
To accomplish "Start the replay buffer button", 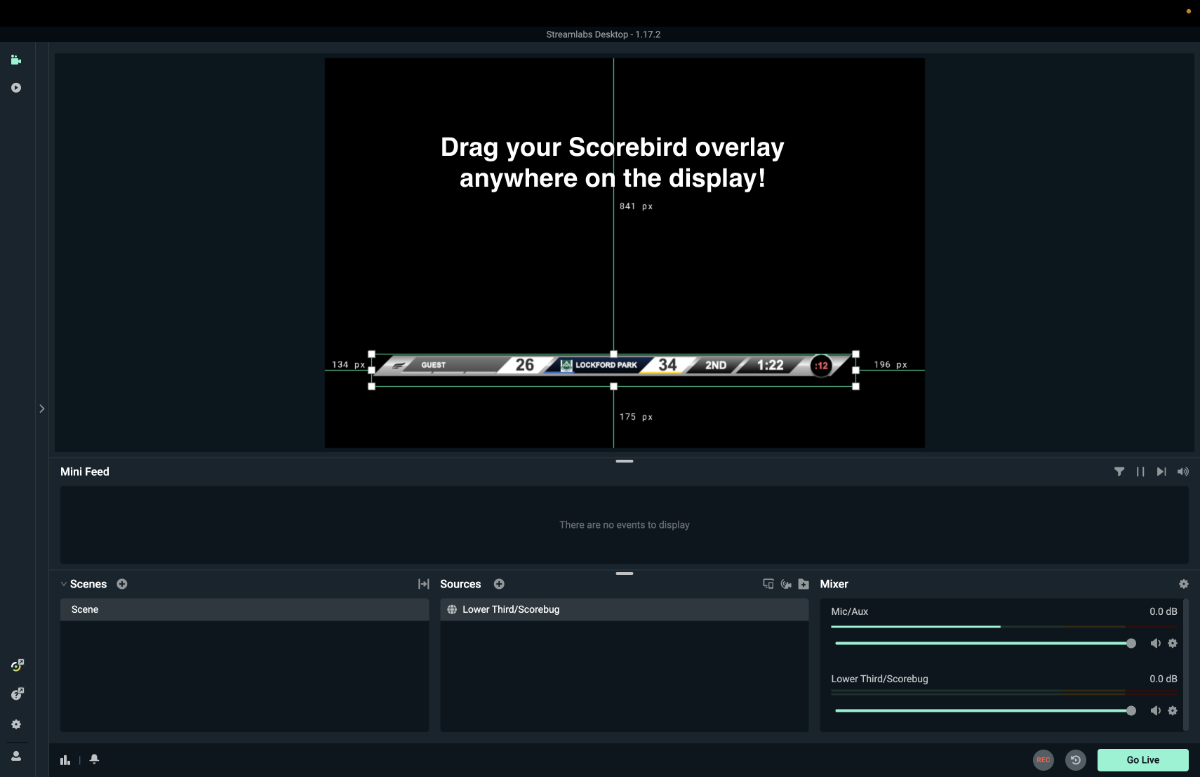I will coord(1076,760).
